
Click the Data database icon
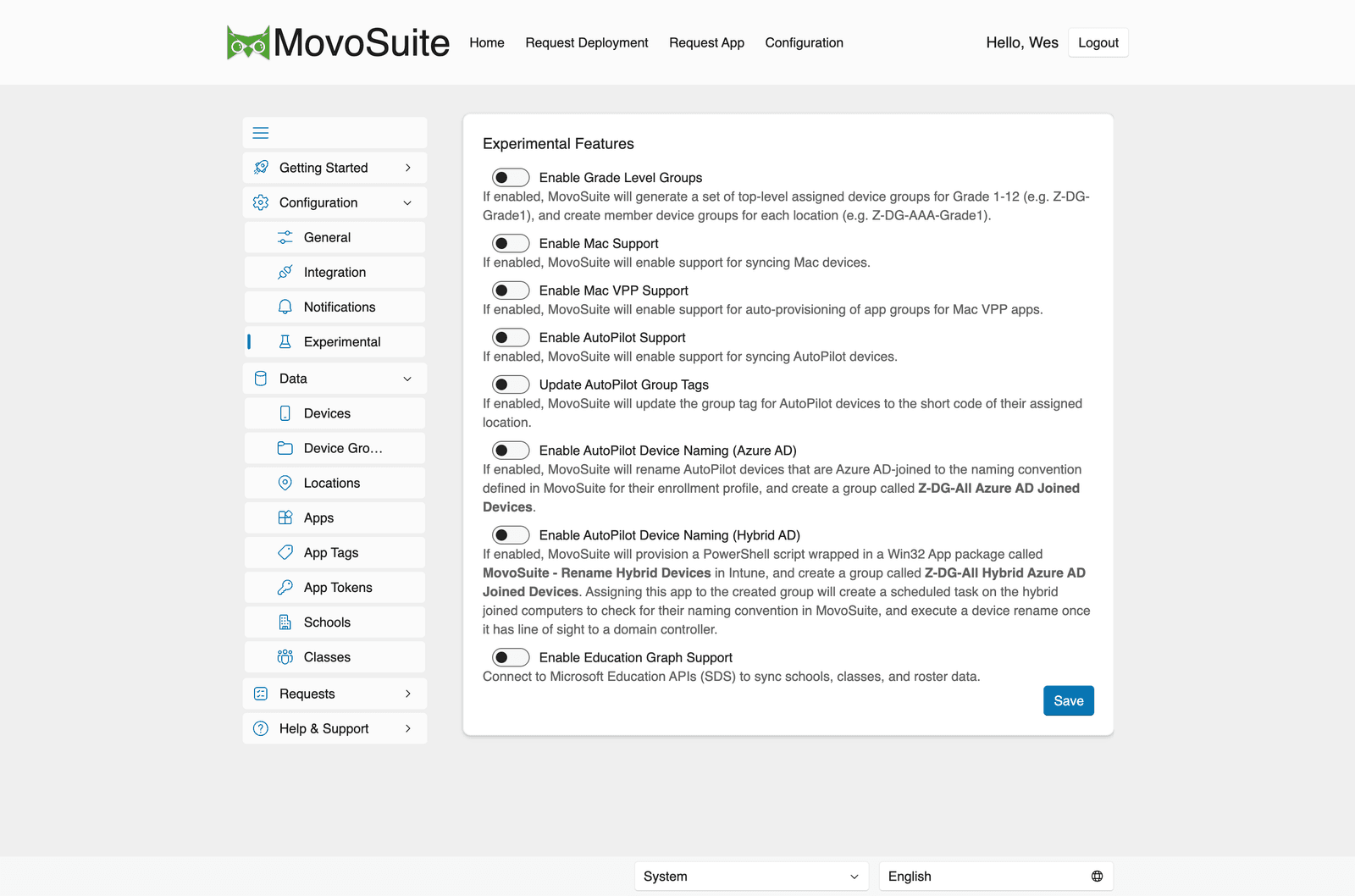(261, 379)
